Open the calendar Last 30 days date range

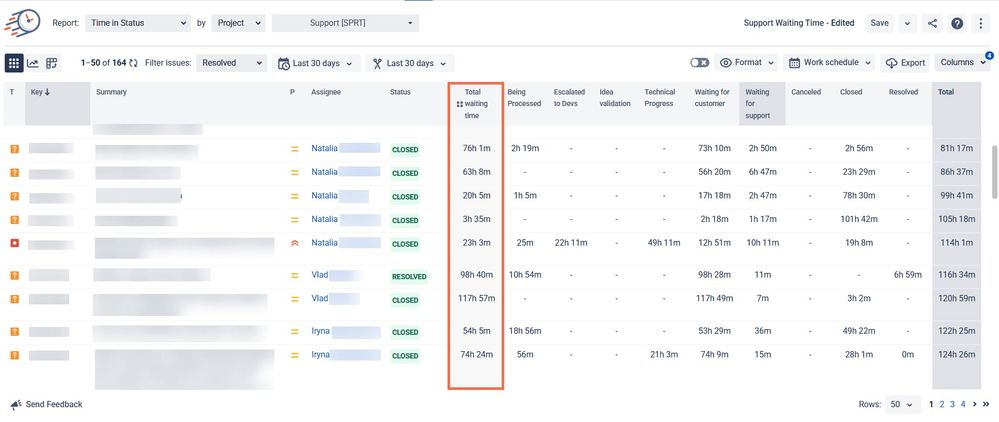point(317,63)
